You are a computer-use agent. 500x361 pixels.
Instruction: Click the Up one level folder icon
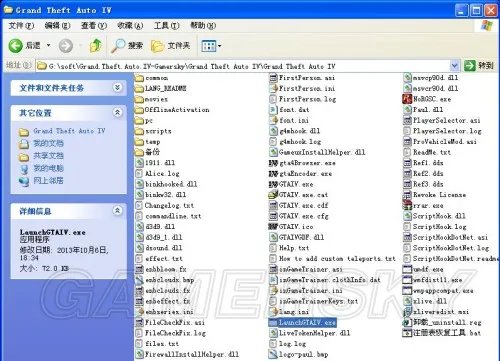pos(96,46)
